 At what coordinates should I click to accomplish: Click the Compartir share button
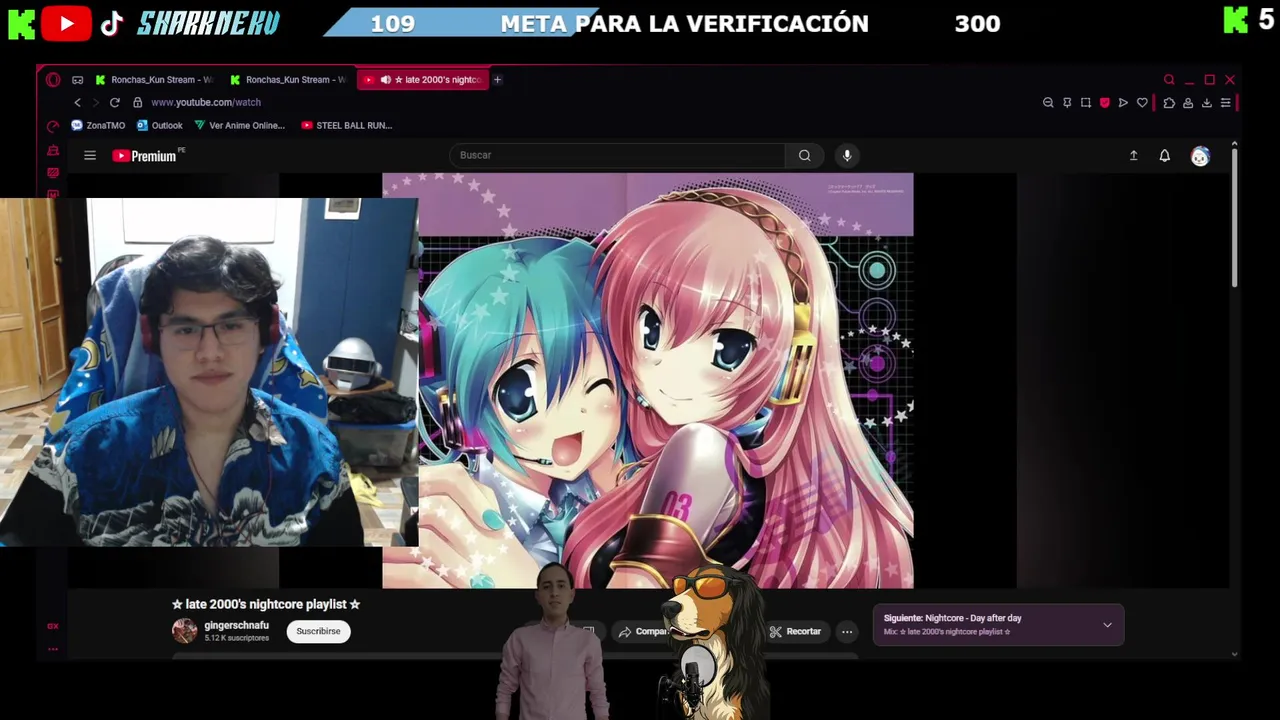coord(644,631)
